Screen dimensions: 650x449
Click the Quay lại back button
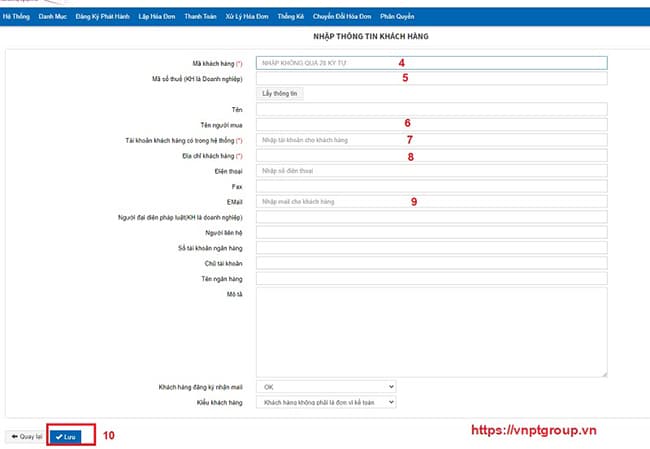coord(25,436)
